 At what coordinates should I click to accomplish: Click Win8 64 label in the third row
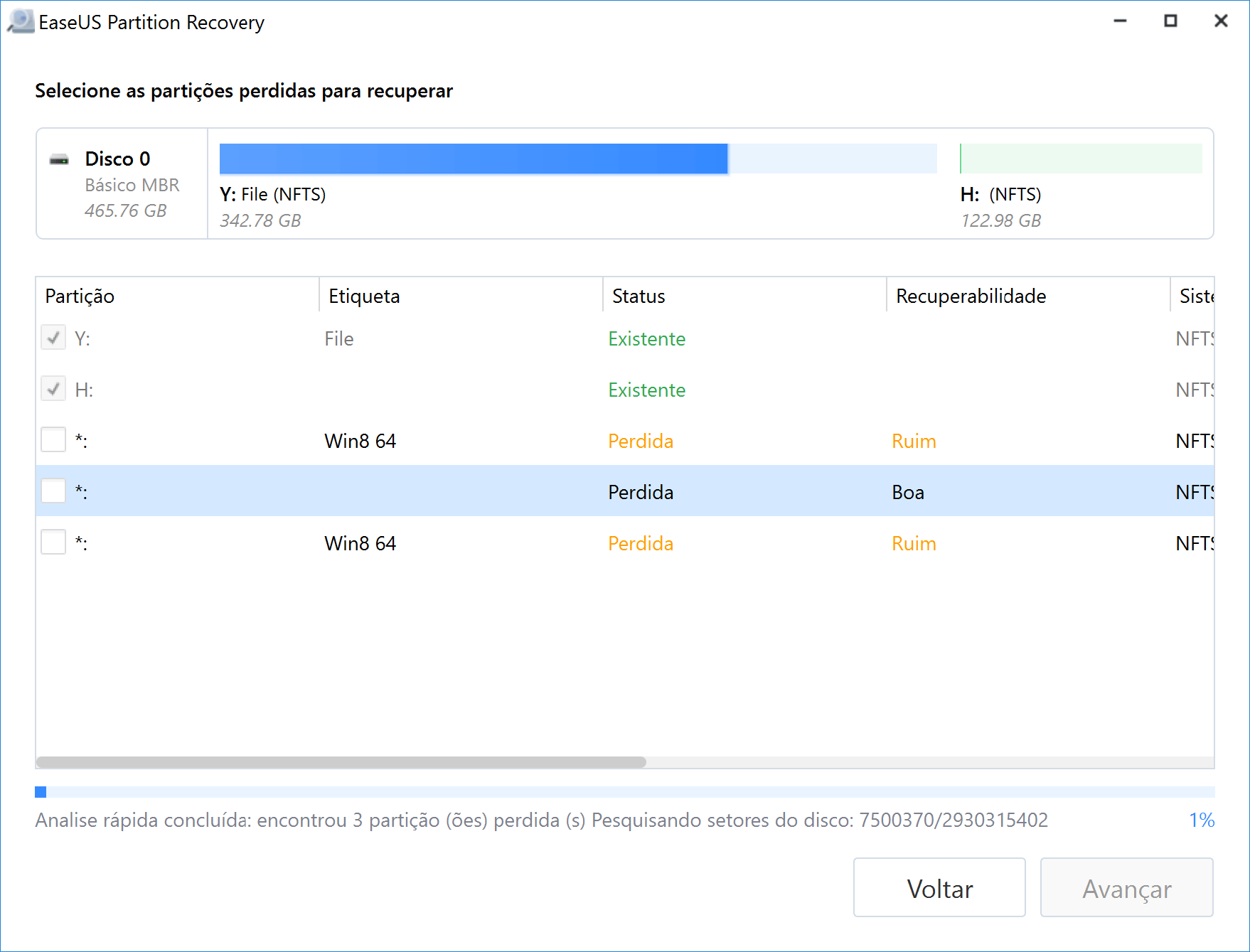click(360, 441)
